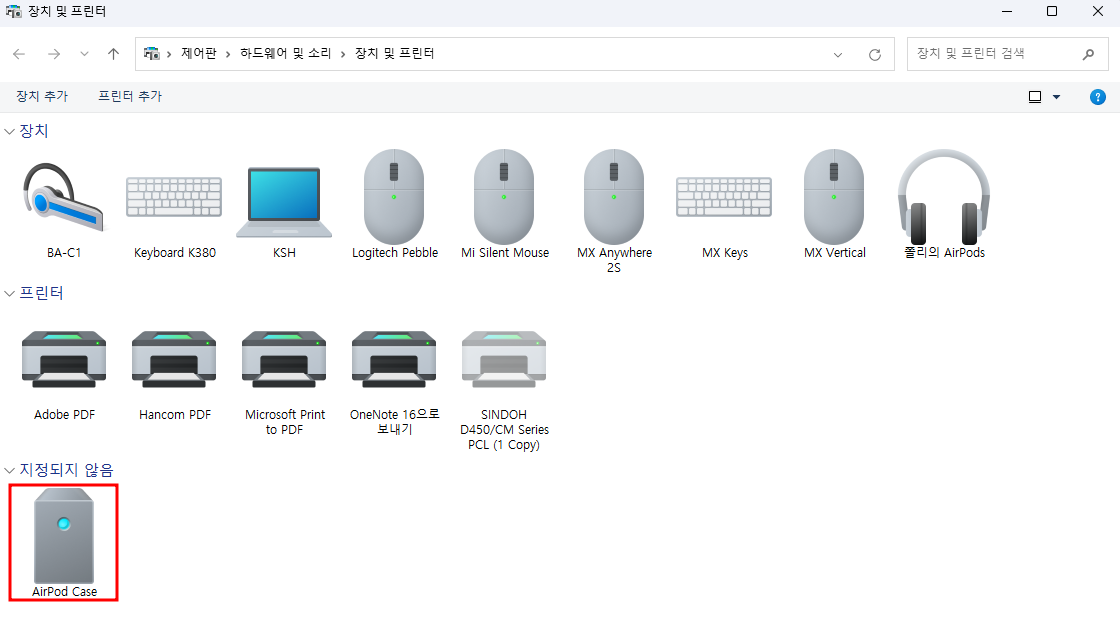
Task: Click the 장치 및 프린터 breadcrumb
Action: pyautogui.click(x=395, y=54)
